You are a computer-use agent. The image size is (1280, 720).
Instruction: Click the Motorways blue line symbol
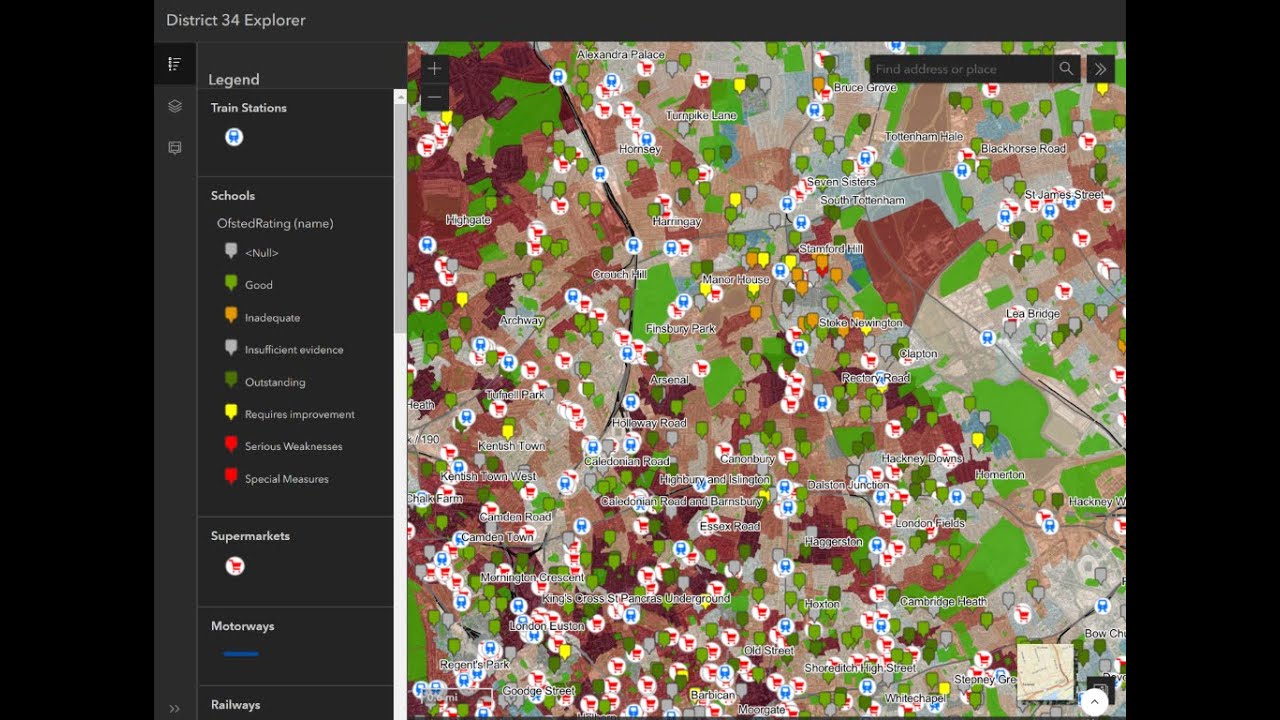pyautogui.click(x=241, y=654)
